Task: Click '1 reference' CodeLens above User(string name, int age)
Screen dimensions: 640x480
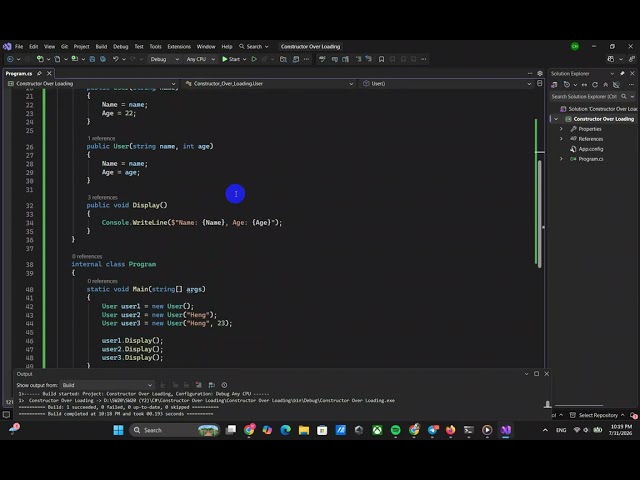Action: pyautogui.click(x=101, y=138)
